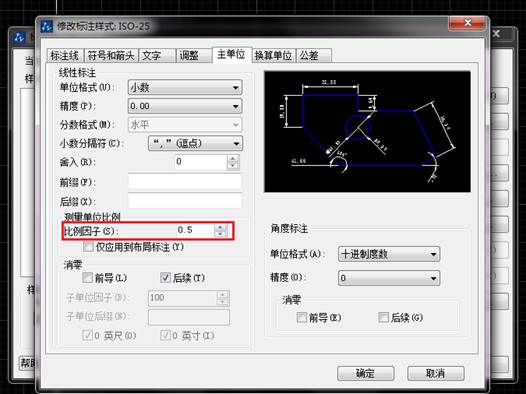Click the 舍入(R) value field

tap(201, 162)
